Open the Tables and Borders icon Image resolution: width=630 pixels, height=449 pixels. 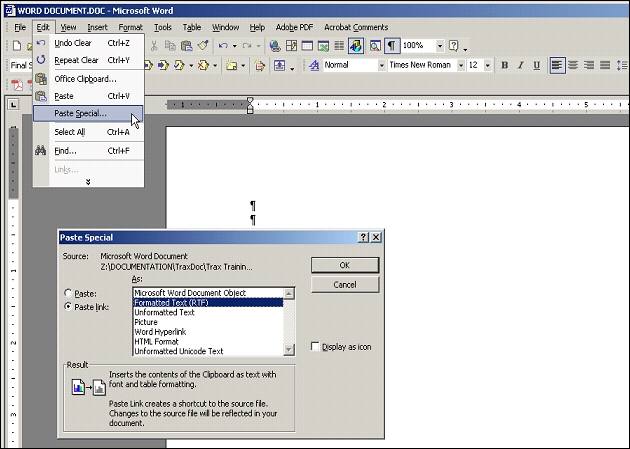(x=291, y=46)
